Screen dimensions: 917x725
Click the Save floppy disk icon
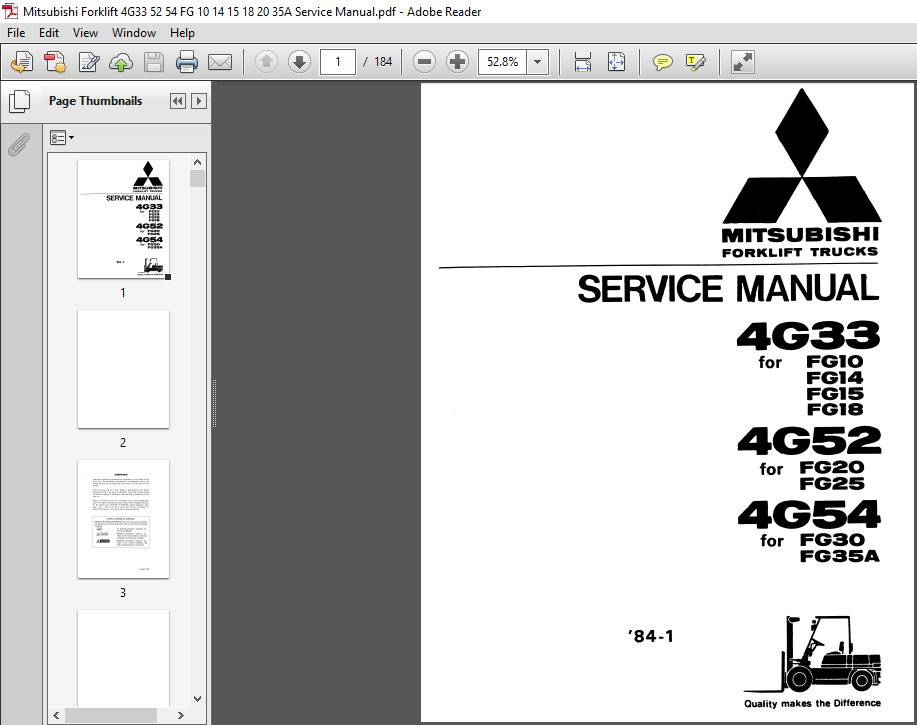click(154, 62)
